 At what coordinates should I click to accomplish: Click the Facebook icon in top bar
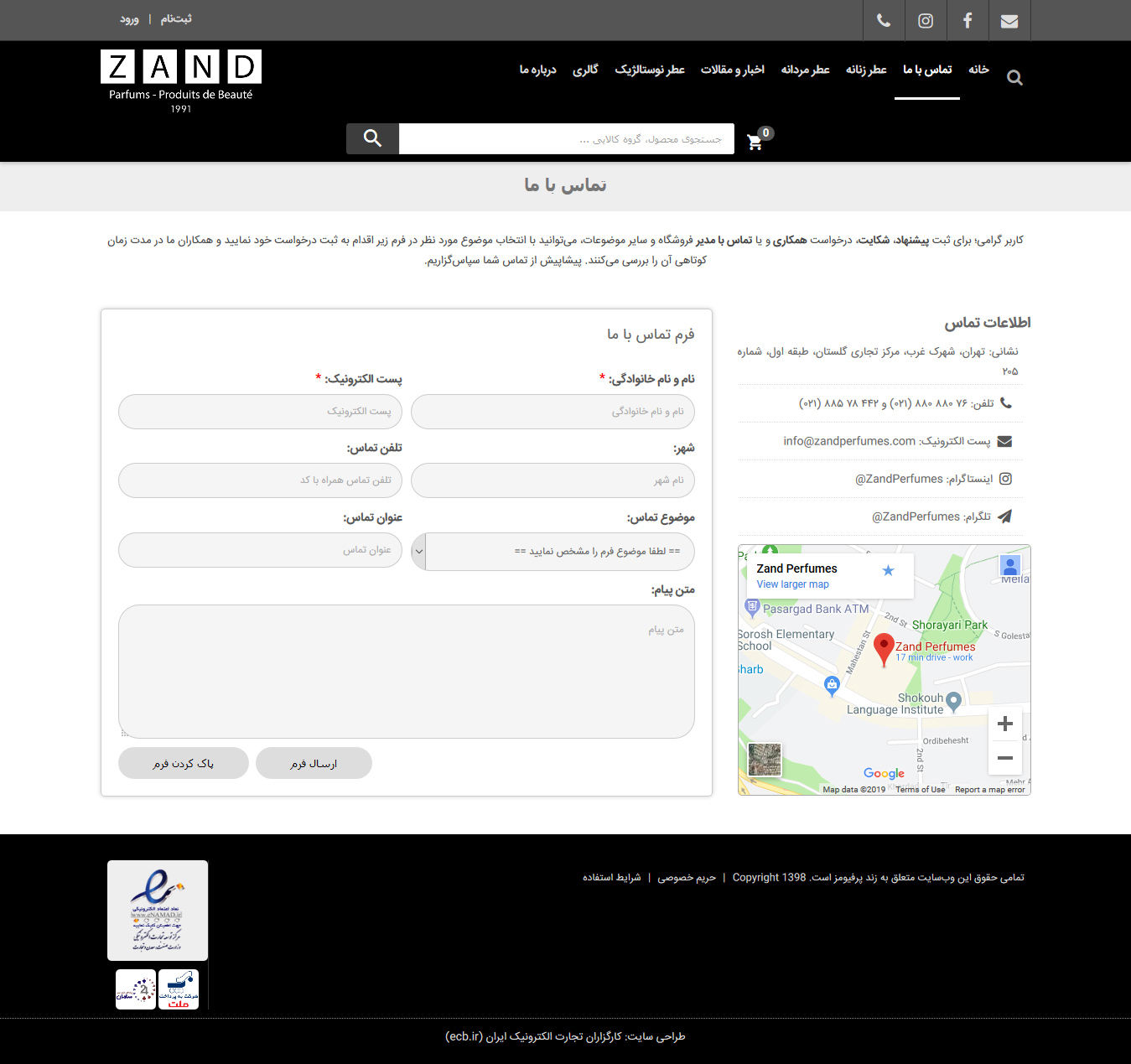pos(968,21)
